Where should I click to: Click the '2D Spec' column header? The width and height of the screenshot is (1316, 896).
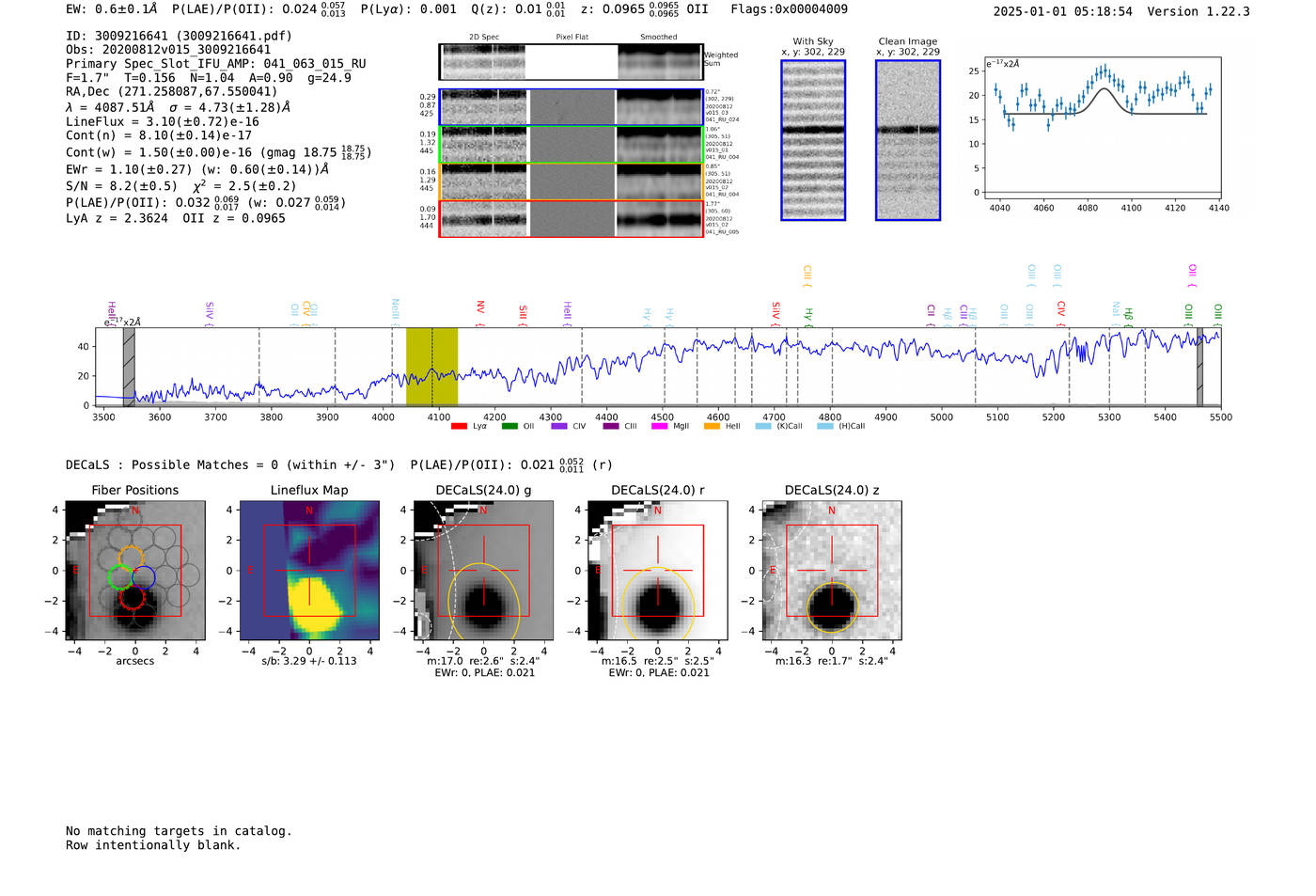[484, 37]
